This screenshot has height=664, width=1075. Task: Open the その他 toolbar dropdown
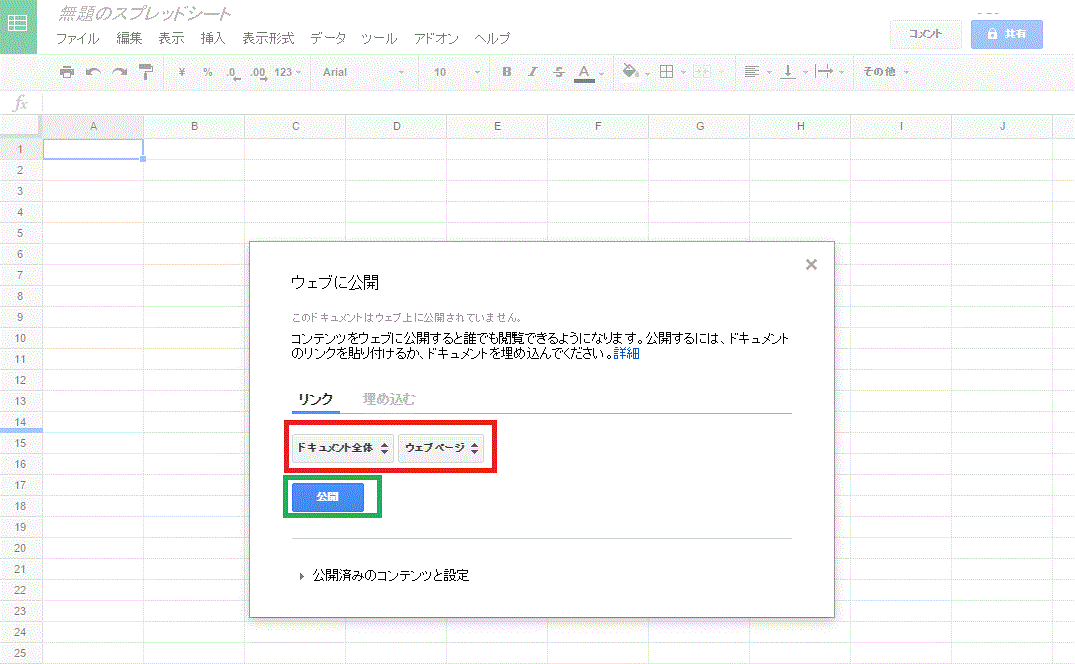click(886, 72)
